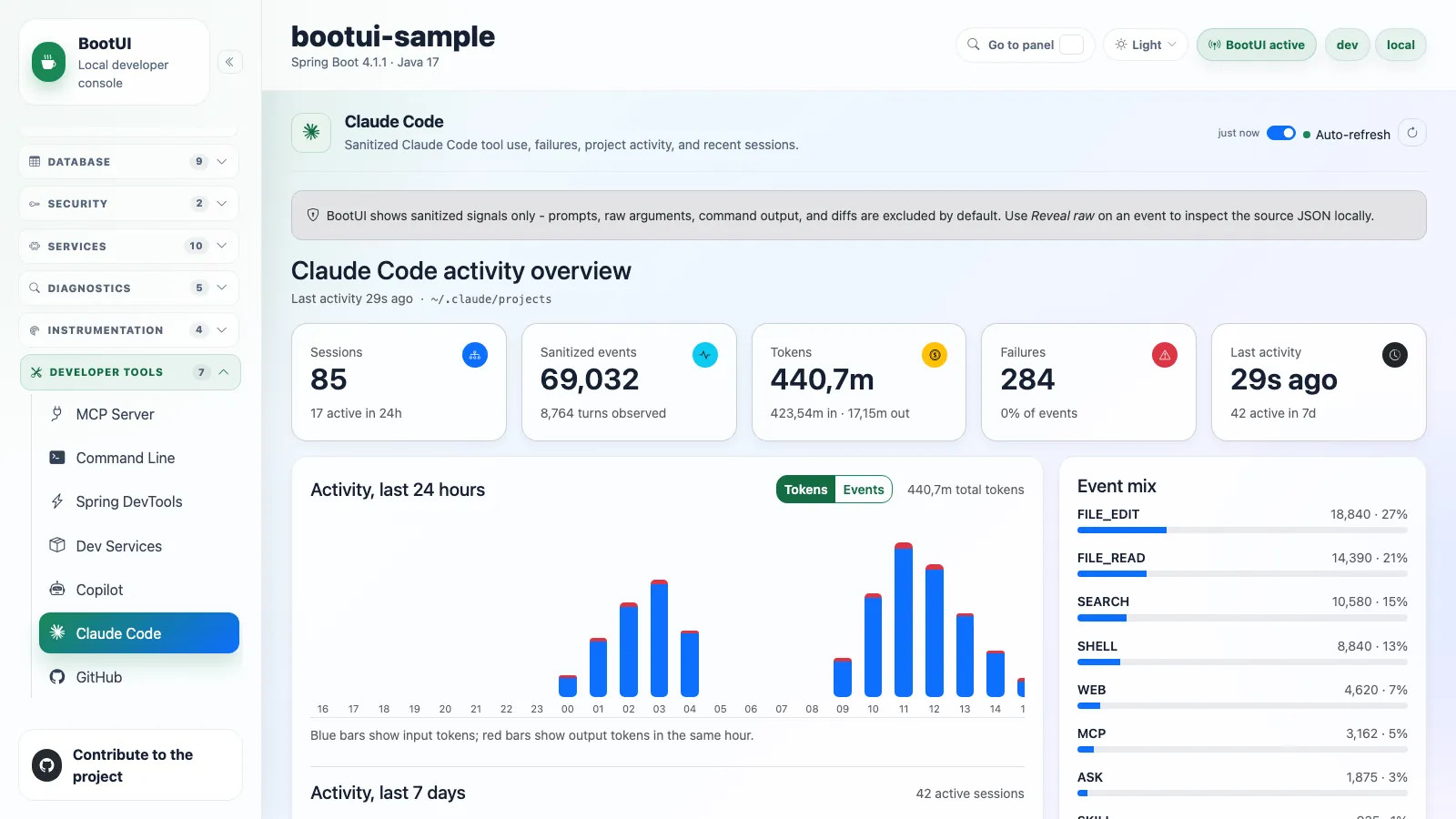
Task: Click the Developer Tools wrench icon
Action: (36, 372)
